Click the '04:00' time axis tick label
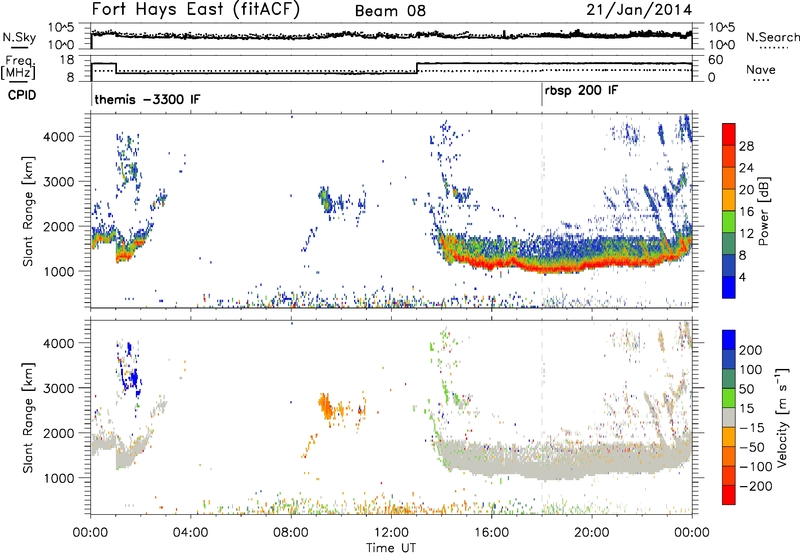 (x=190, y=533)
